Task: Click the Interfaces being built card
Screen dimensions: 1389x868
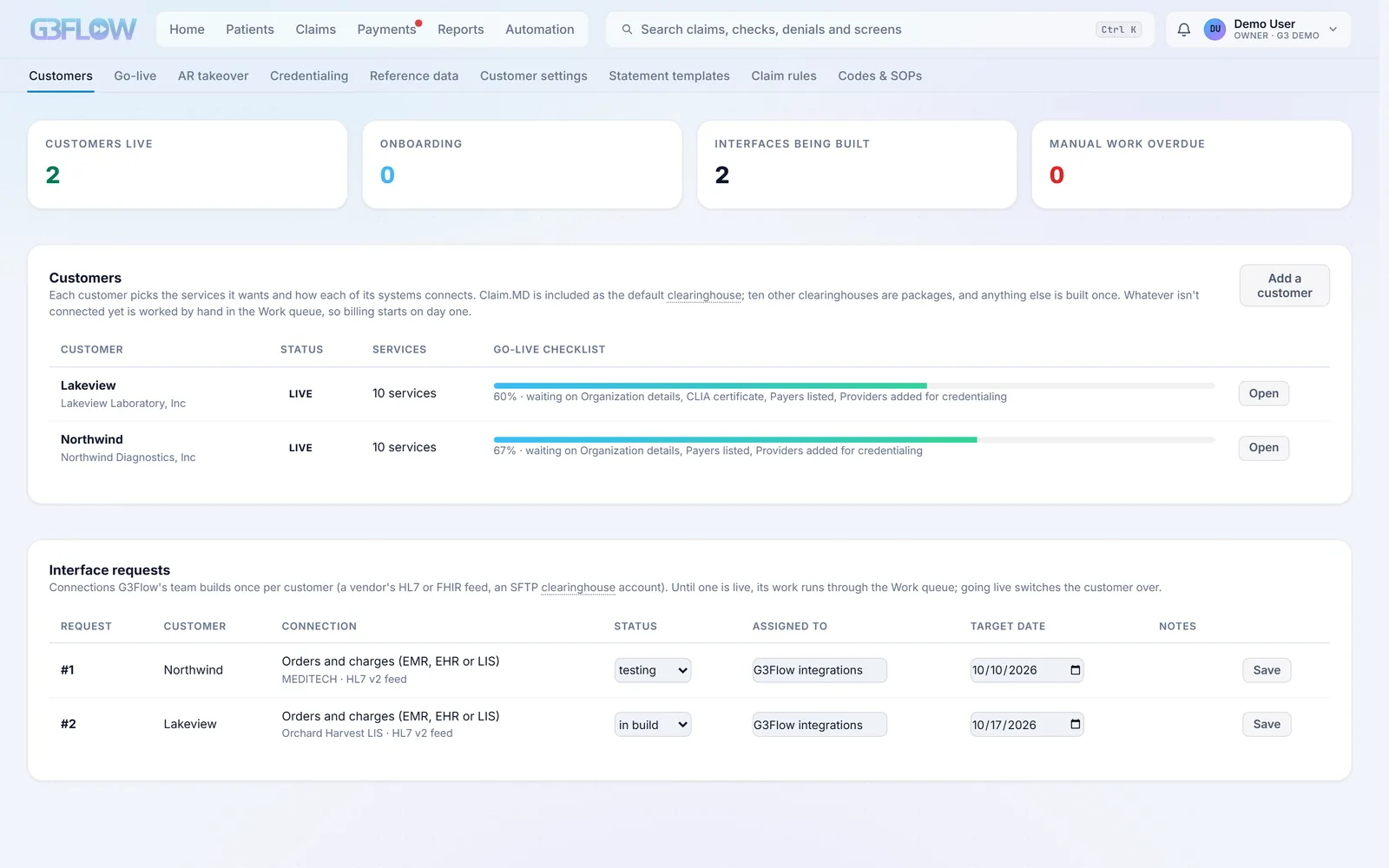Action: [857, 164]
